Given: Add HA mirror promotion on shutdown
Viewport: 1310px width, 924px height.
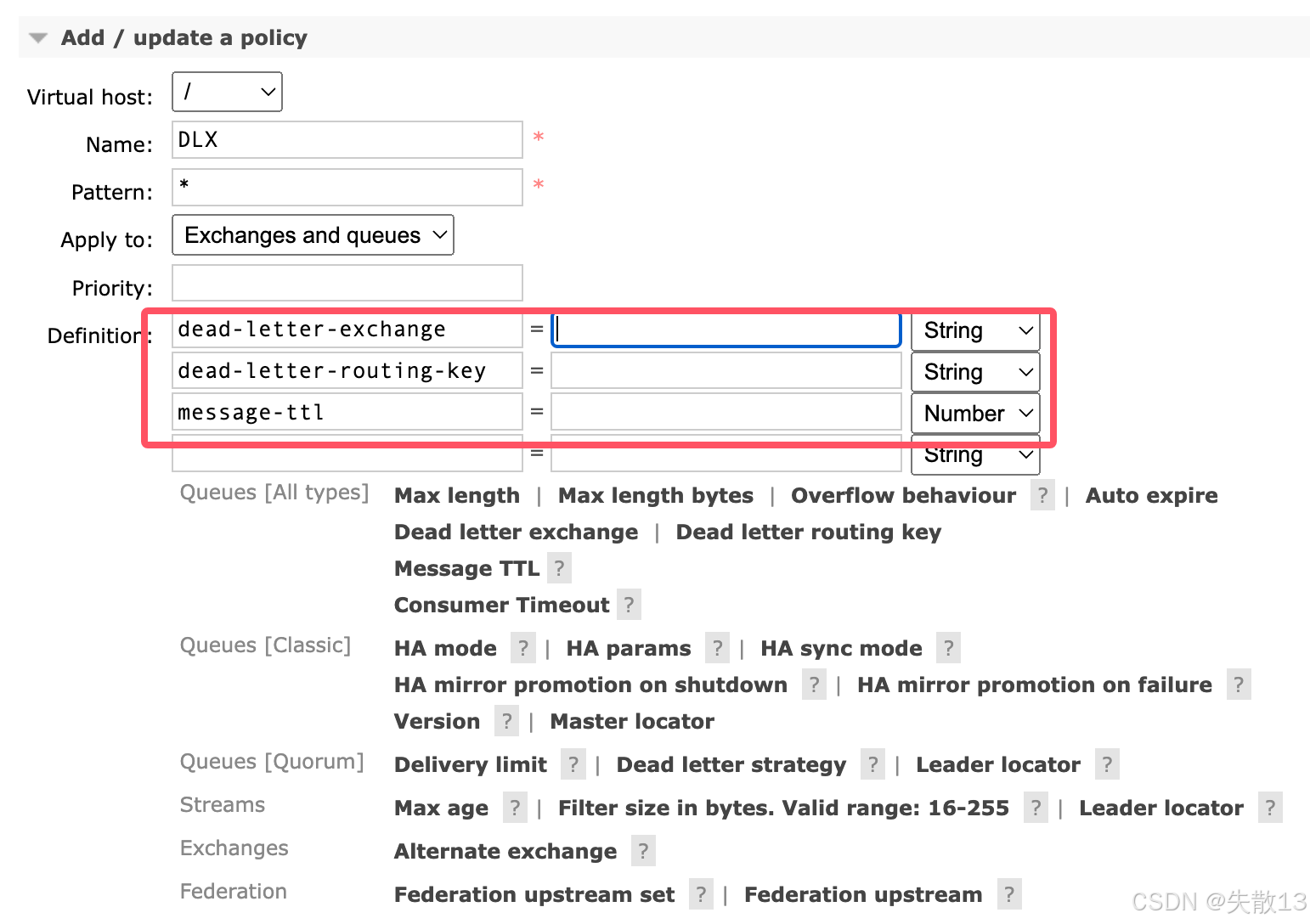Looking at the screenshot, I should click(590, 685).
